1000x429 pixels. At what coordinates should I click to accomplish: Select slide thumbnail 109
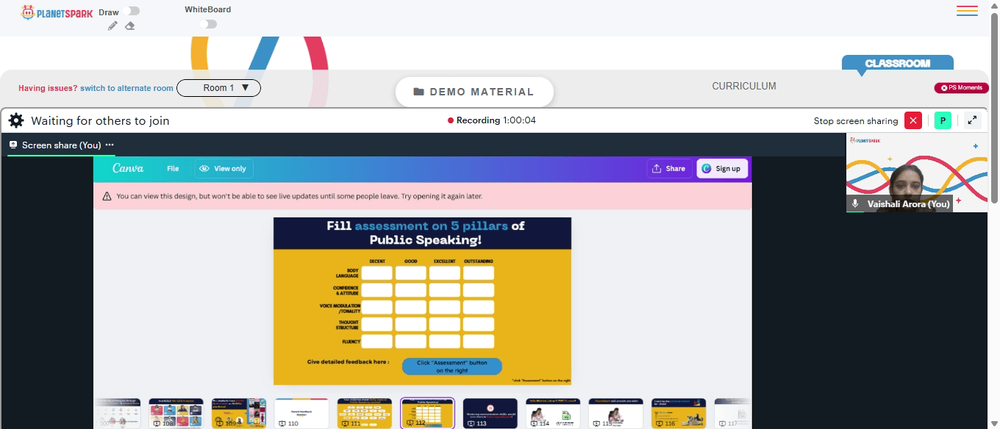239,413
